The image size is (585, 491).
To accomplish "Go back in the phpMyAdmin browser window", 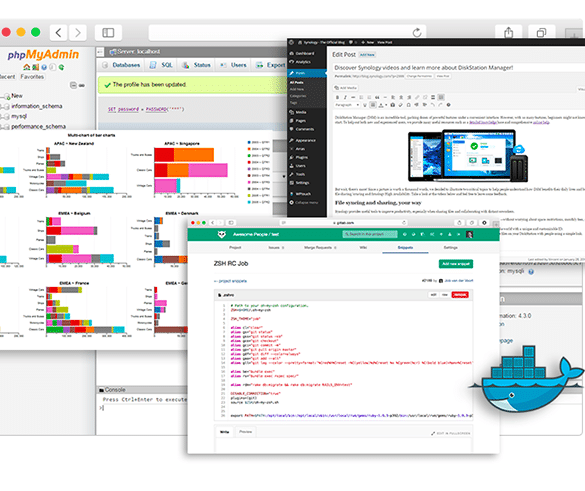I will coord(58,33).
